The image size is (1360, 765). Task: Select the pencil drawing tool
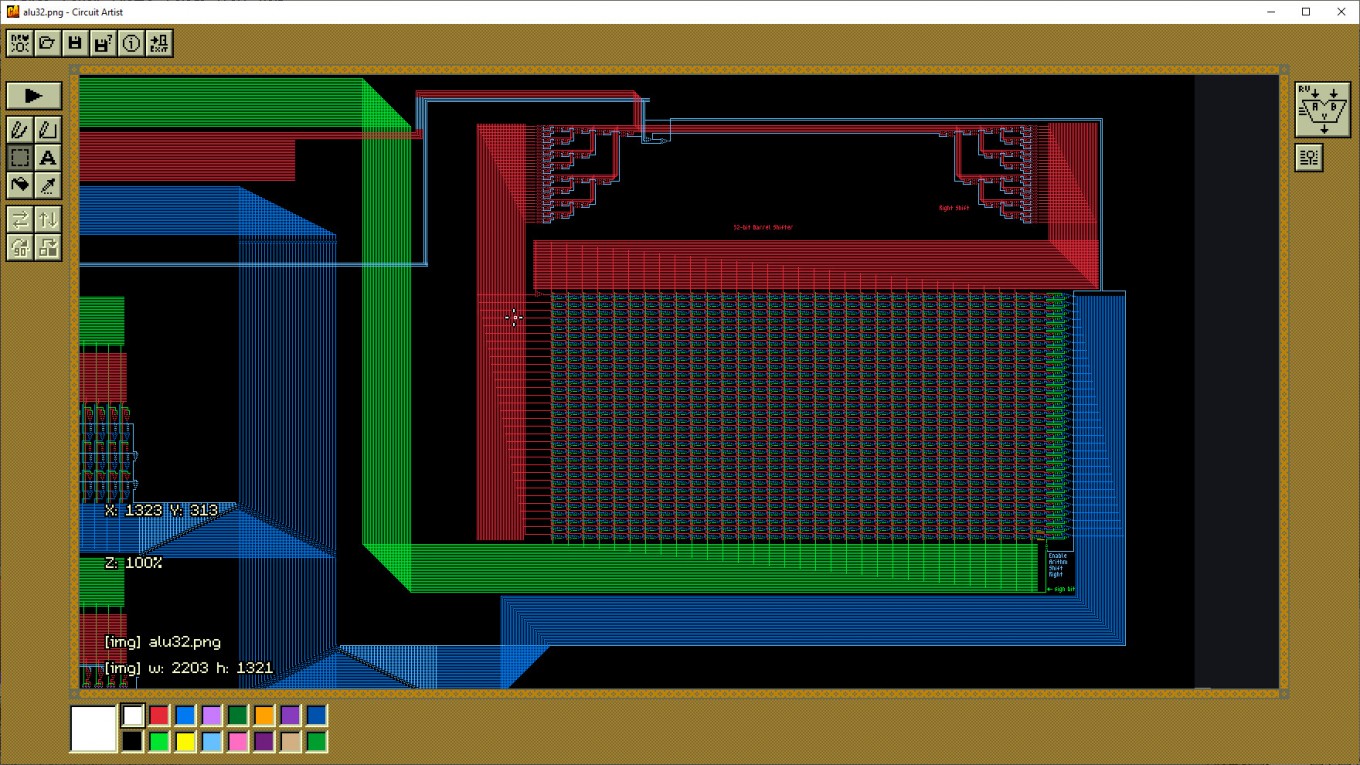click(20, 130)
